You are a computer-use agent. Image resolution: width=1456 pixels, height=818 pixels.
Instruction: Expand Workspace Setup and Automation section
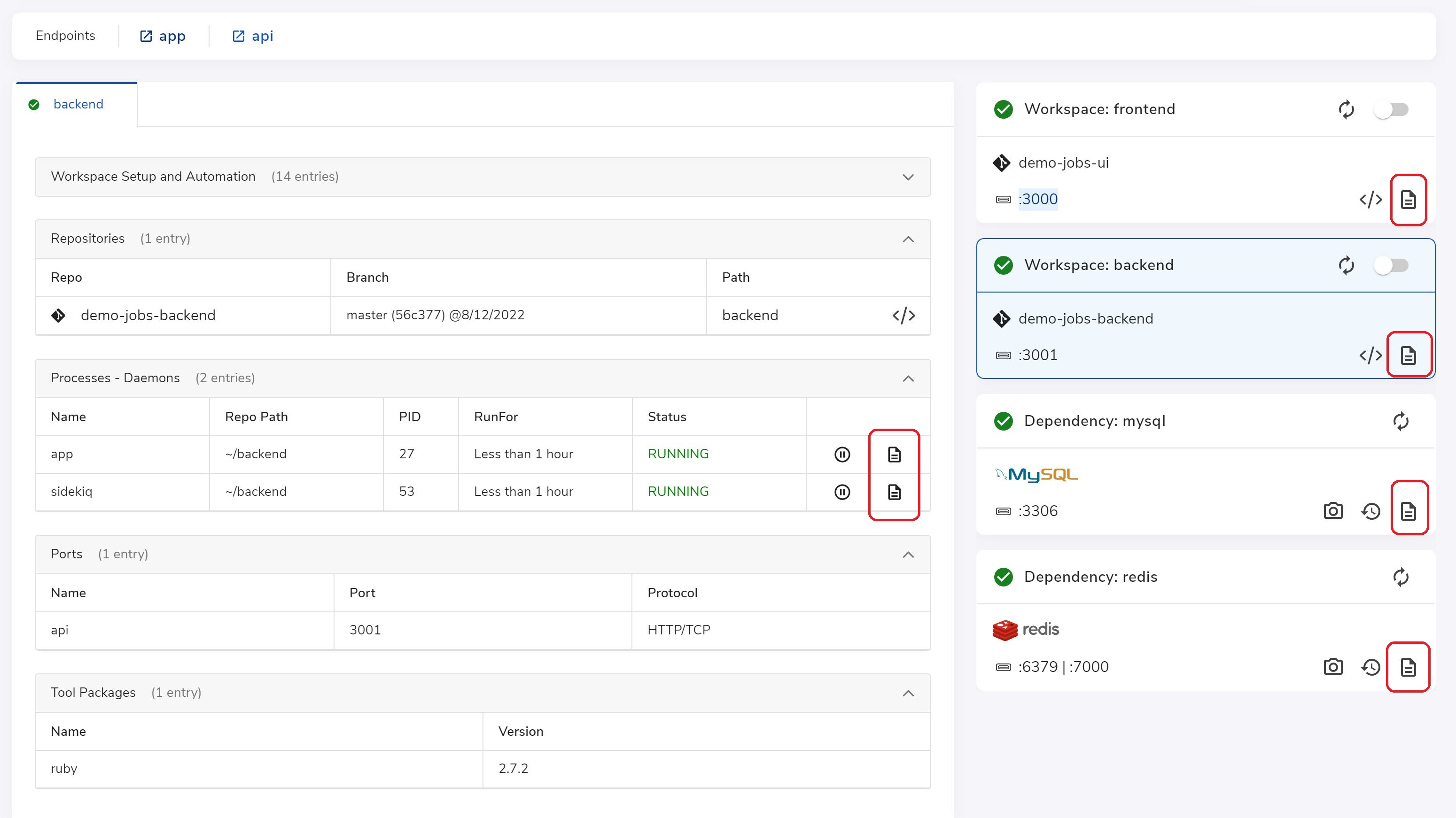[x=908, y=177]
